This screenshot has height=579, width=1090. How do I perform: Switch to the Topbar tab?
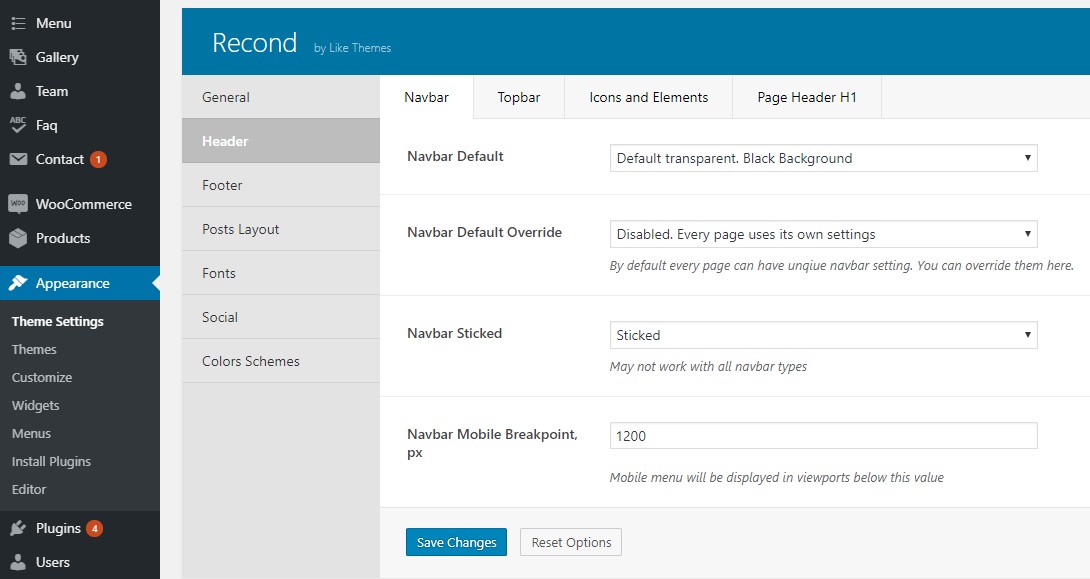519,97
